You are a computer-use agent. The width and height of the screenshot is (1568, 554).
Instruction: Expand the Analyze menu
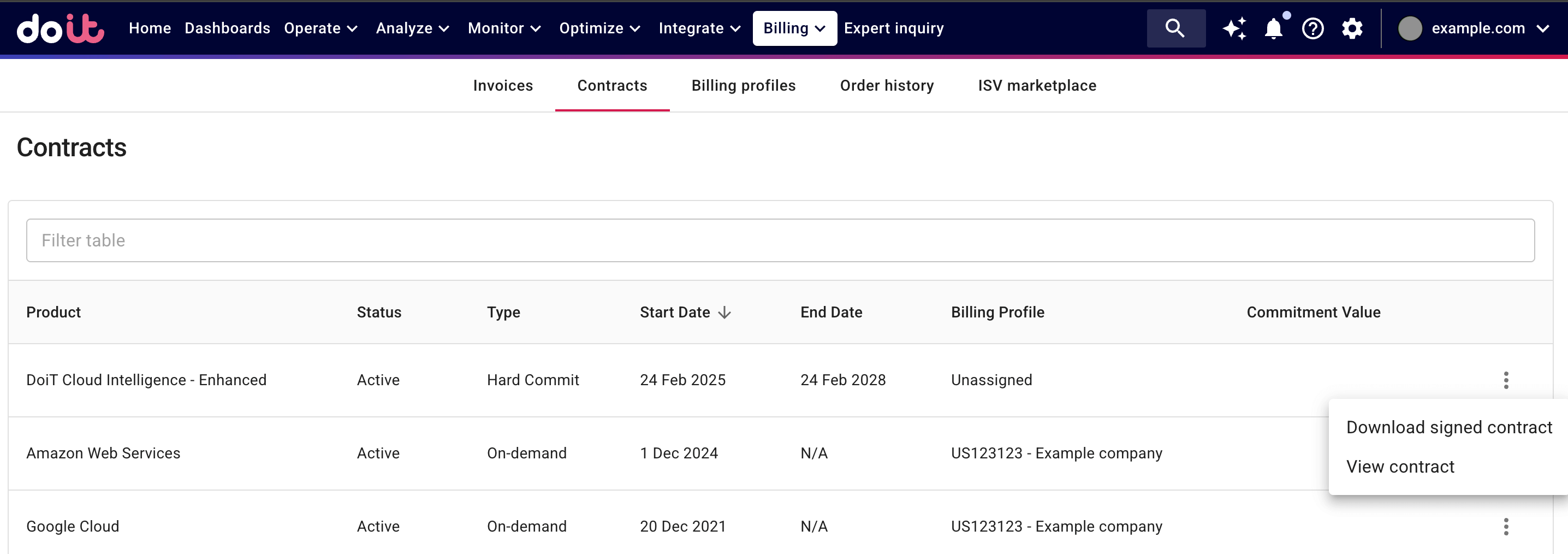(413, 28)
